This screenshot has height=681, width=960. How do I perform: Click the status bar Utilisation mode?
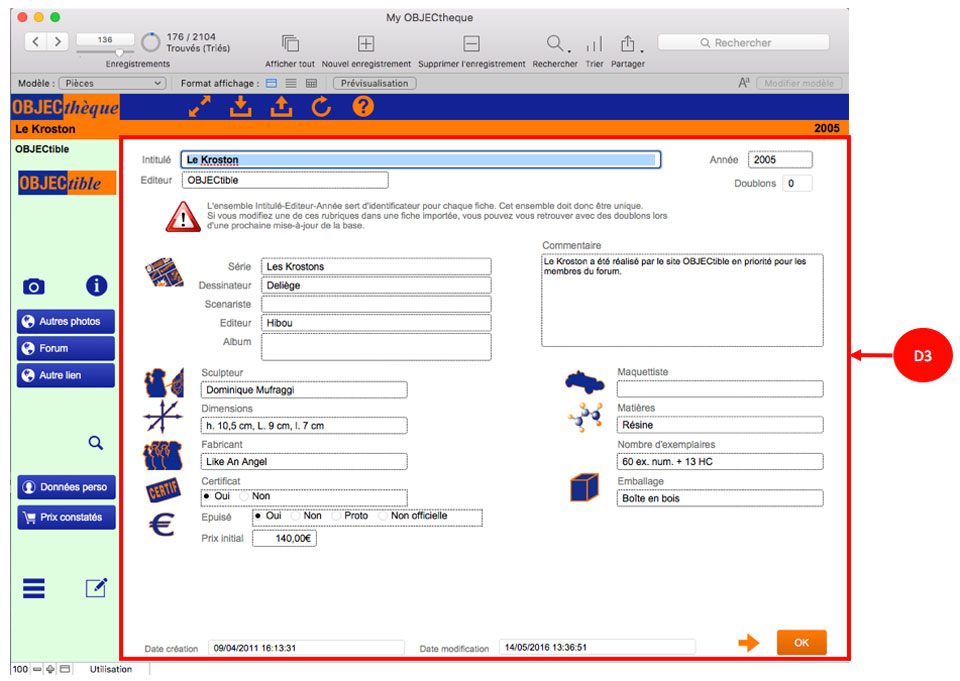click(x=110, y=669)
